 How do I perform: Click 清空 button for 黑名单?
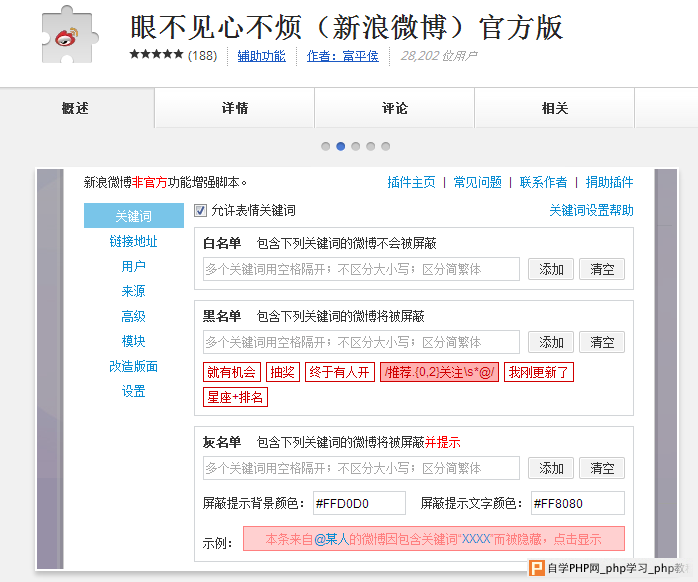tap(602, 342)
